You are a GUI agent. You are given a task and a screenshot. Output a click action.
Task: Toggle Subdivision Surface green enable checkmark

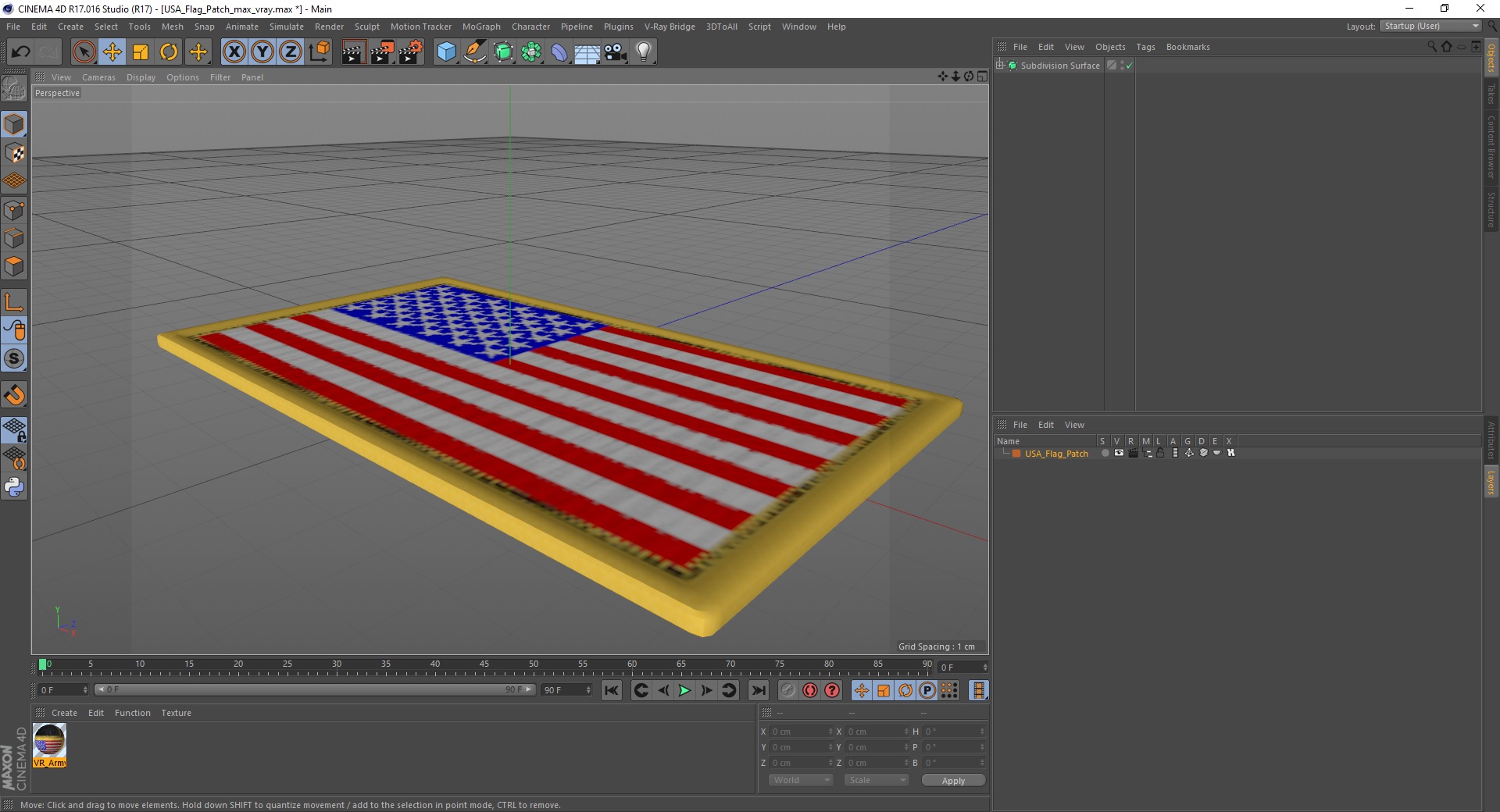pyautogui.click(x=1129, y=66)
